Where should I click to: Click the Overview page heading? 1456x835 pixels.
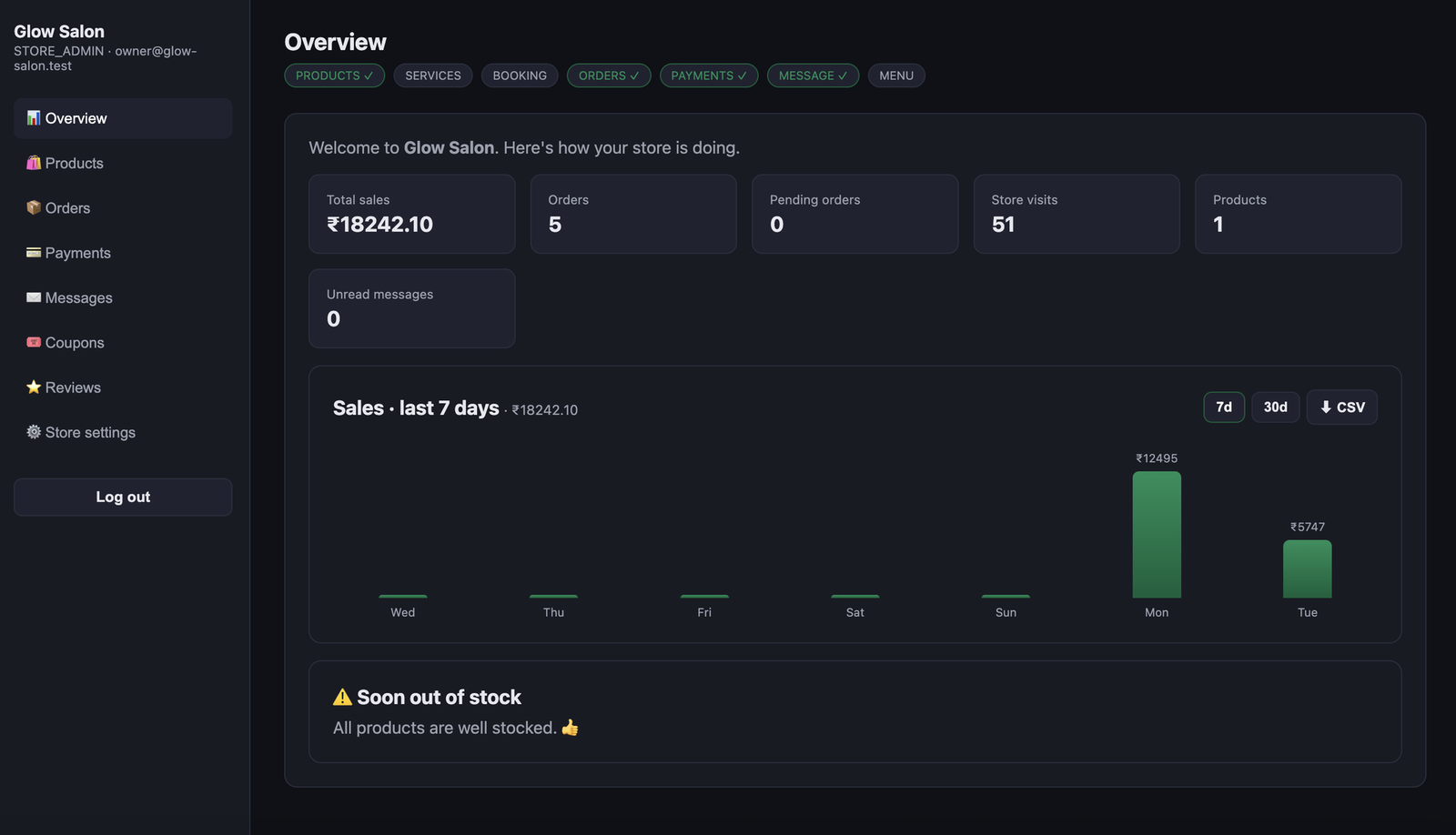(x=335, y=42)
